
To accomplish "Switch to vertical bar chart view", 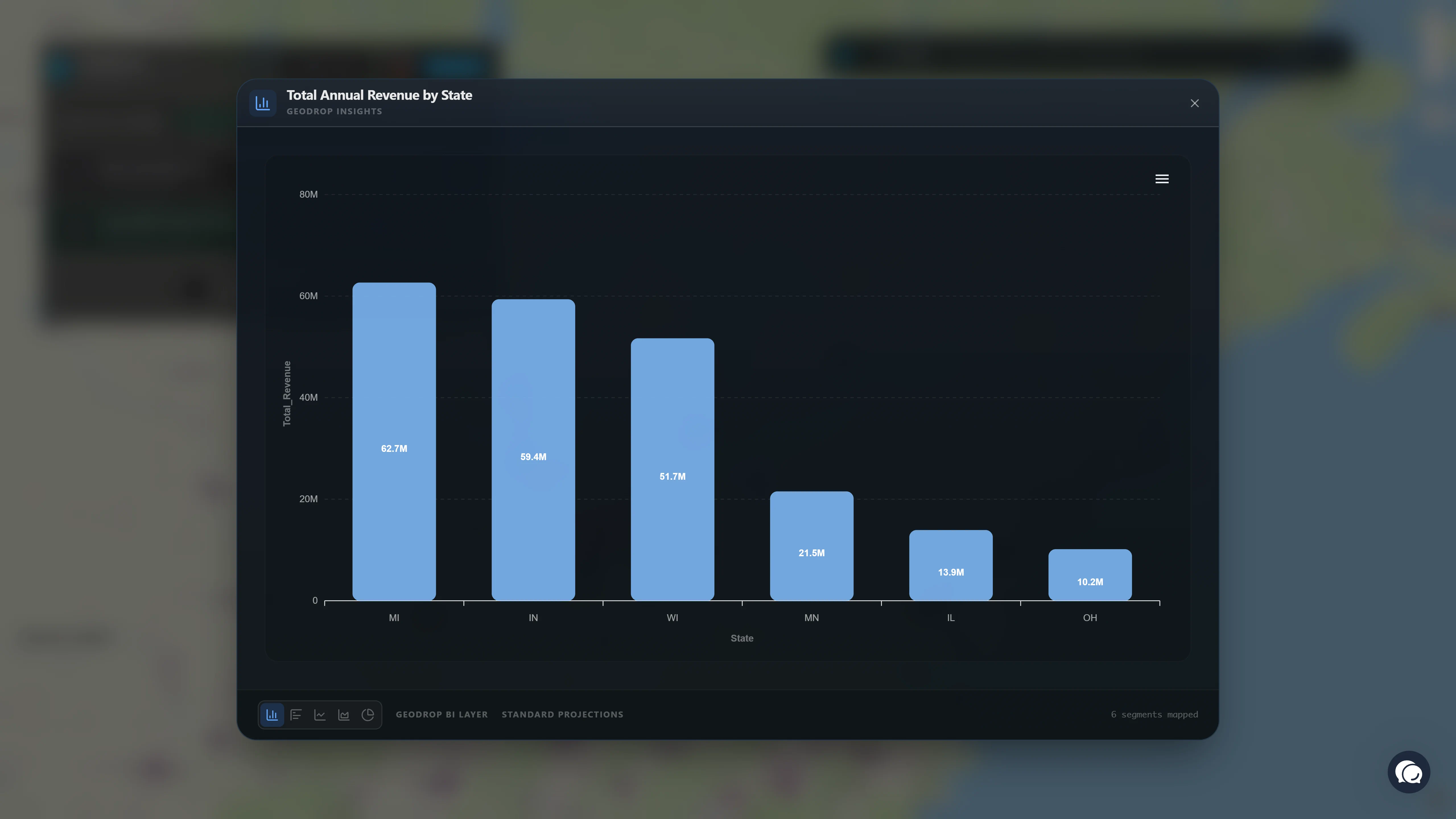I will pyautogui.click(x=272, y=715).
